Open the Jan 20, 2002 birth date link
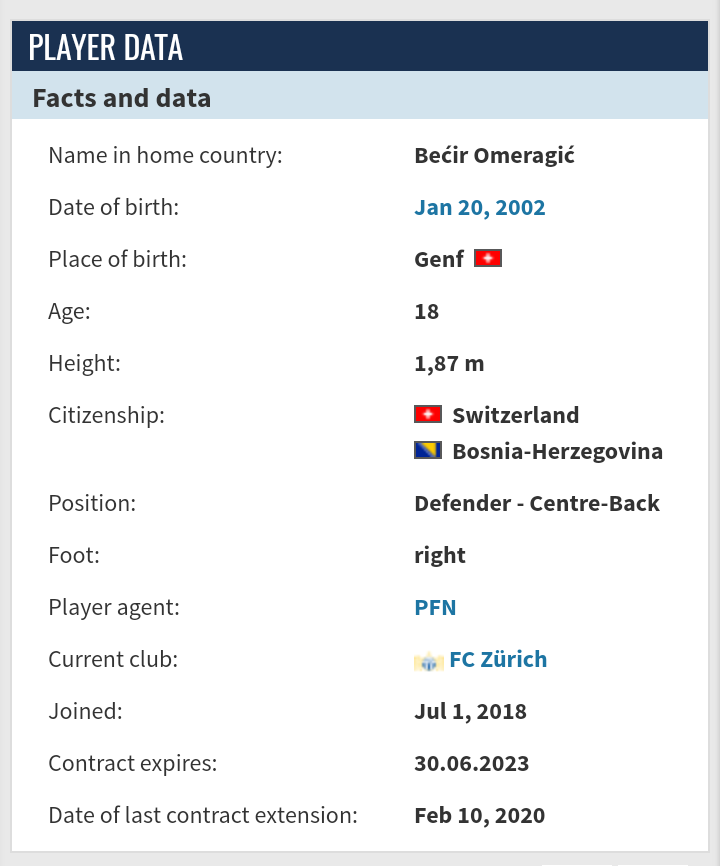Screen dimensions: 720x866 [x=480, y=208]
